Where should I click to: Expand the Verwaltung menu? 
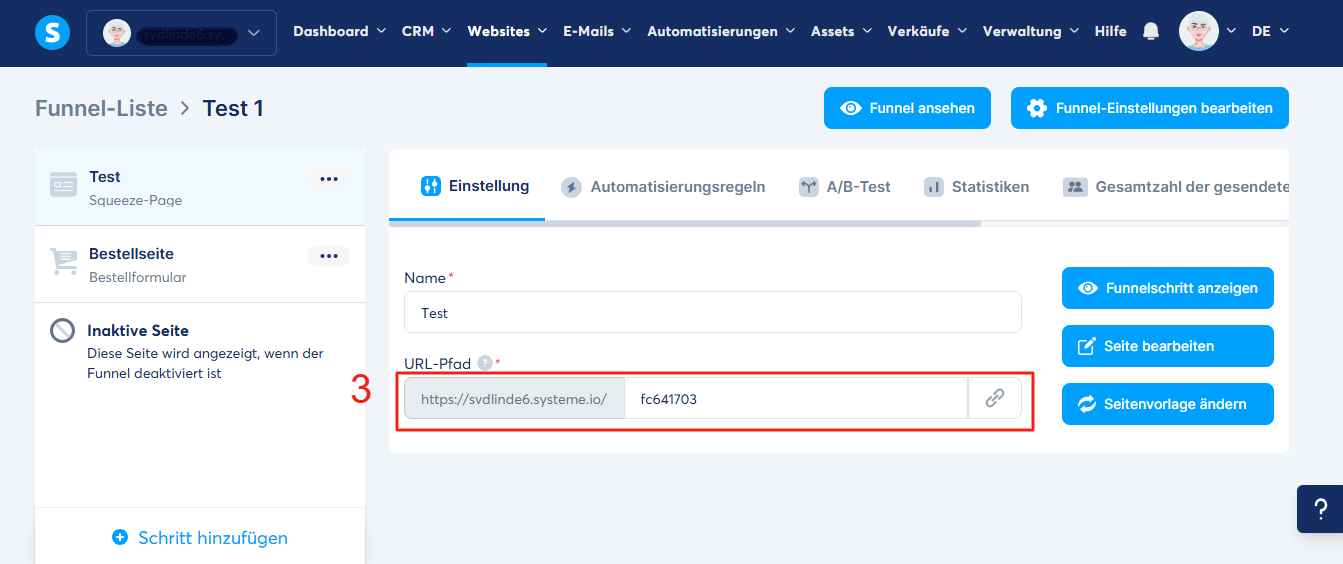pyautogui.click(x=1031, y=31)
